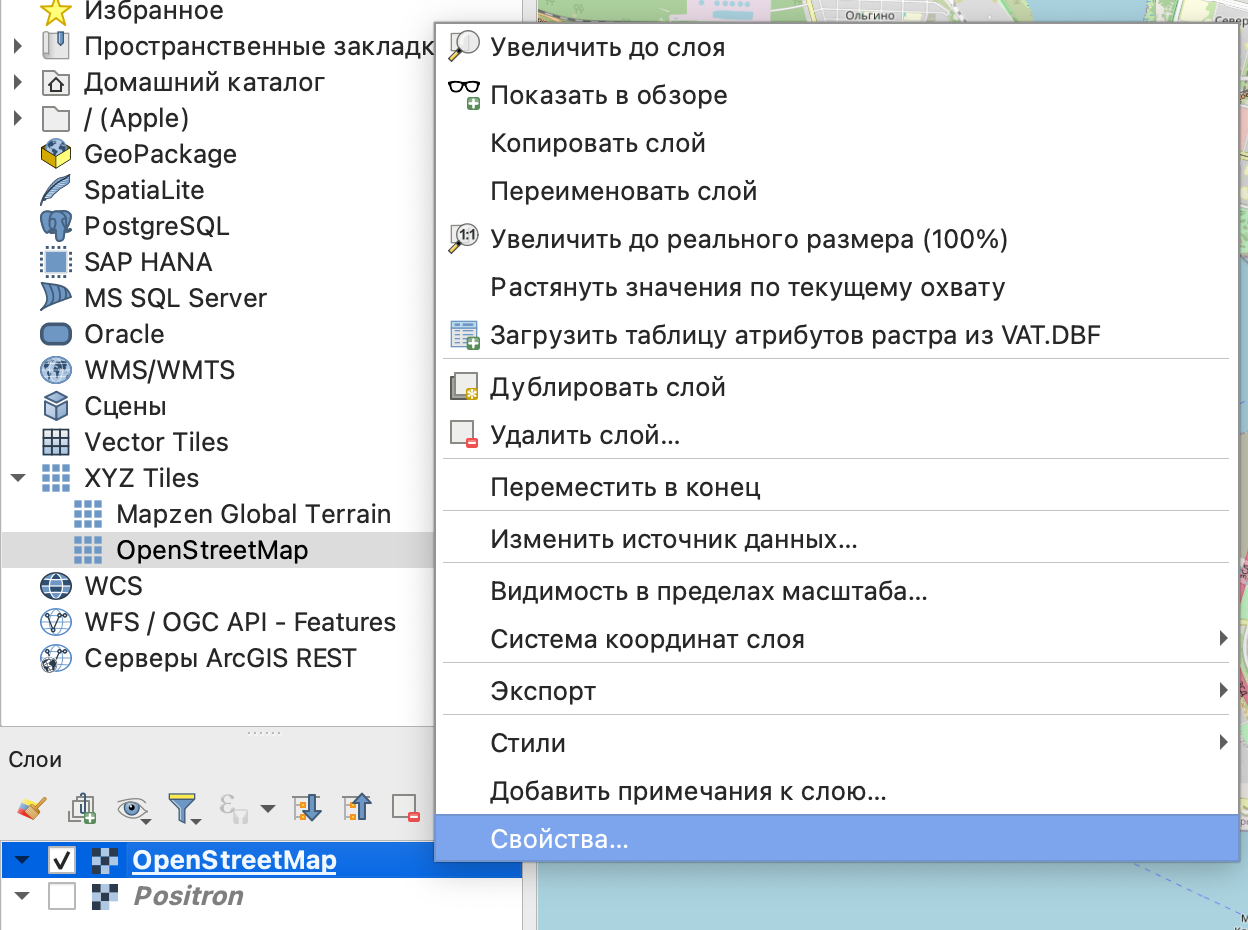Select Mapzen Global Terrain tile source
This screenshot has height=930, width=1248.
[x=253, y=514]
